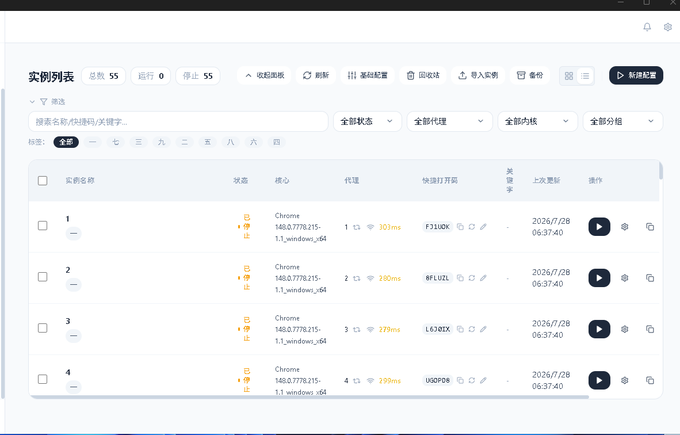Filter by the 一 tag chip
The width and height of the screenshot is (680, 435).
(92, 142)
